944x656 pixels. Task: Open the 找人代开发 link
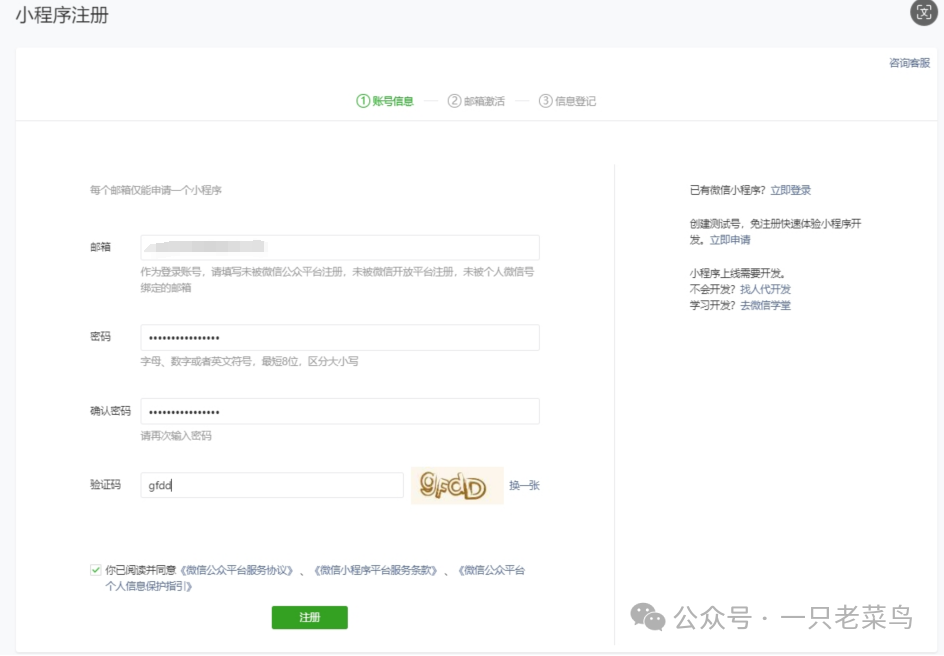765,289
